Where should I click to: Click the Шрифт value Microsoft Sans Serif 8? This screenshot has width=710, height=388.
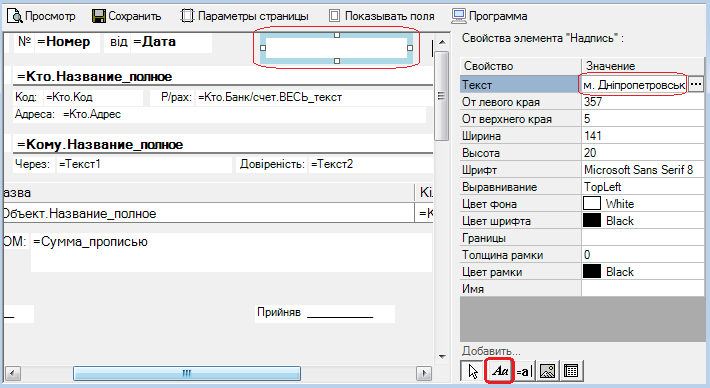[x=643, y=170]
